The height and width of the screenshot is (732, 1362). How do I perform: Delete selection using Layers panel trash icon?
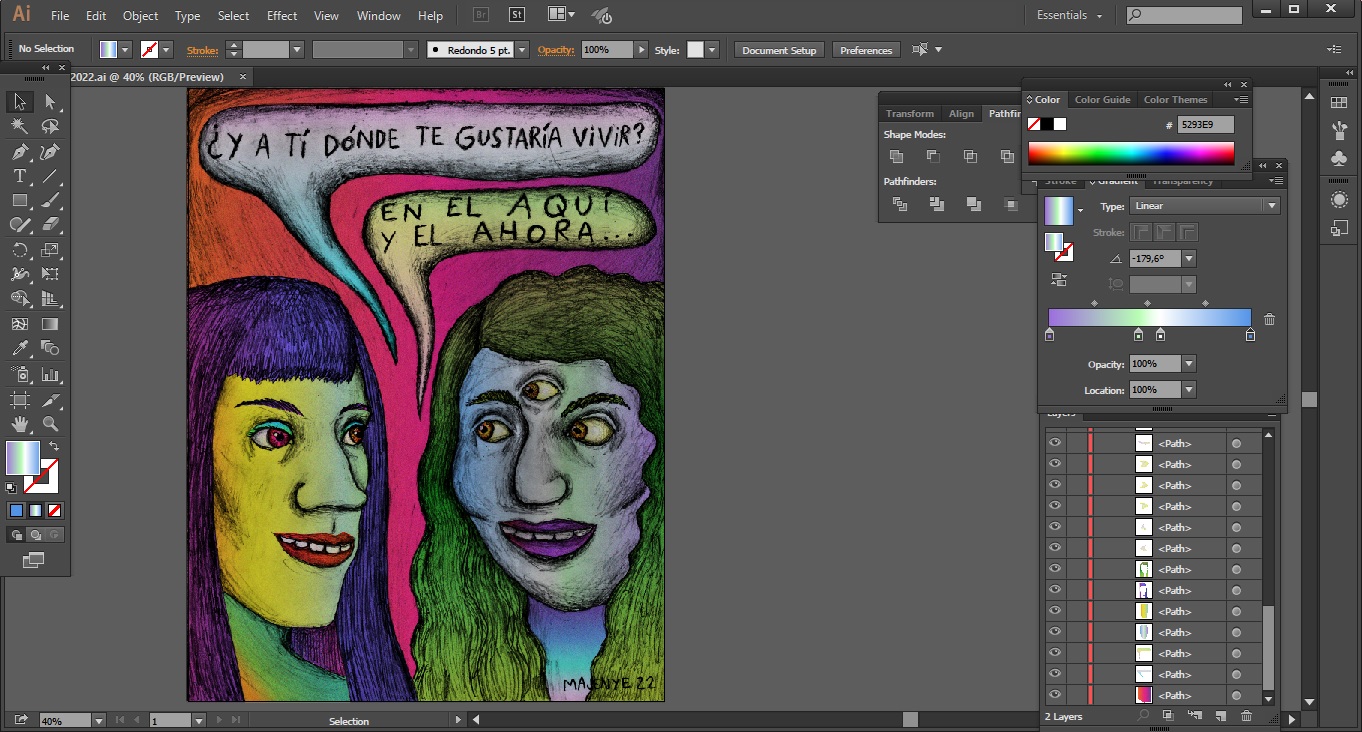point(1246,716)
